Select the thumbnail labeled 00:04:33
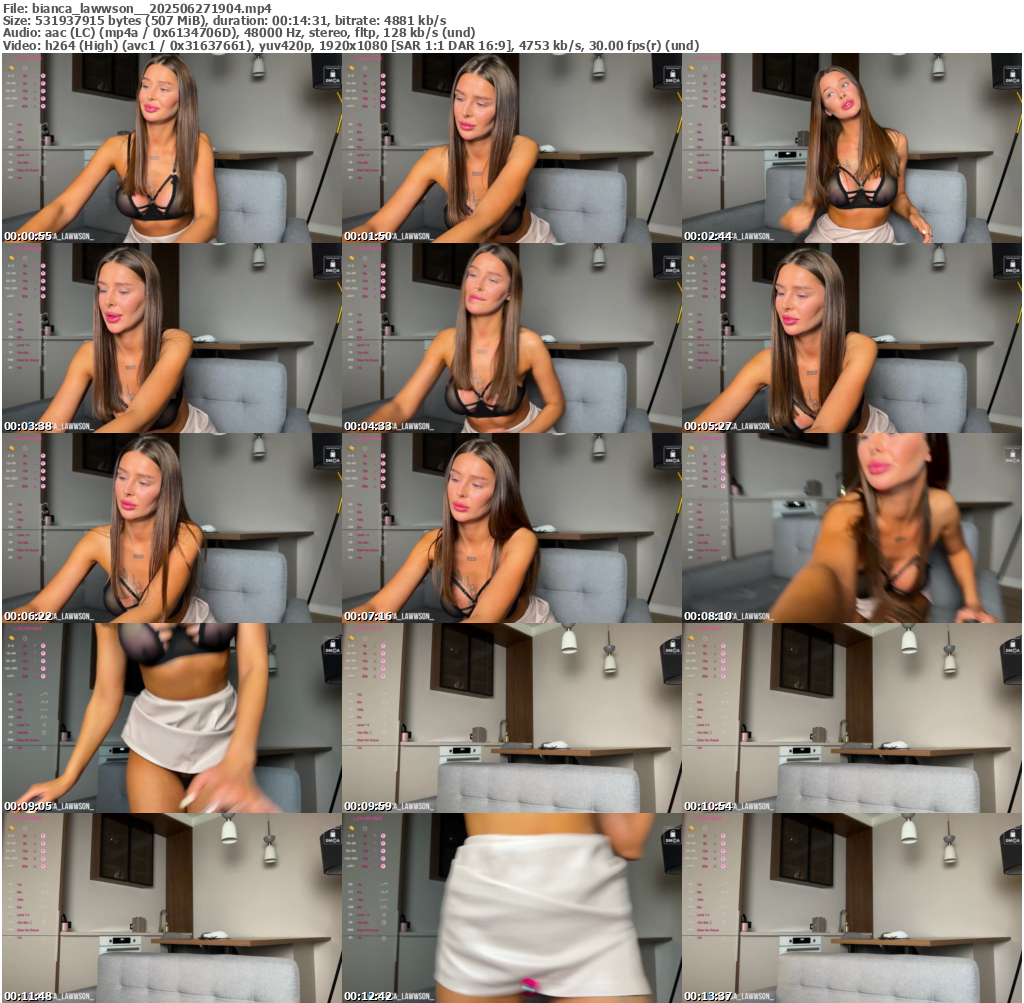This screenshot has height=1003, width=1024. (511, 338)
